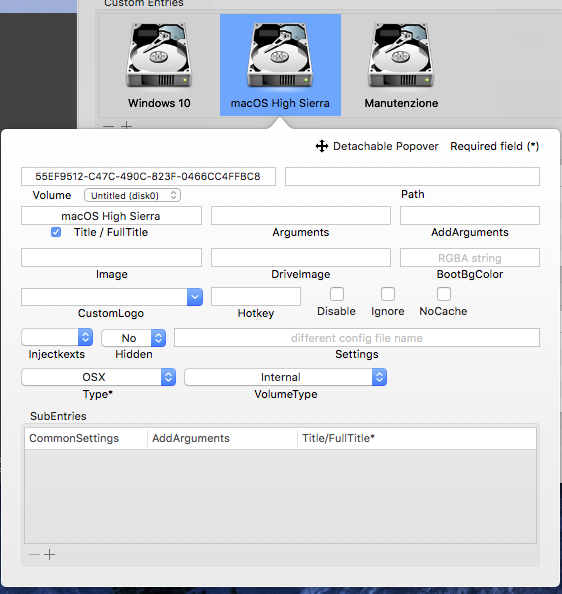The width and height of the screenshot is (562, 594).
Task: Add a SubEntry with the plus button
Action: [x=49, y=555]
